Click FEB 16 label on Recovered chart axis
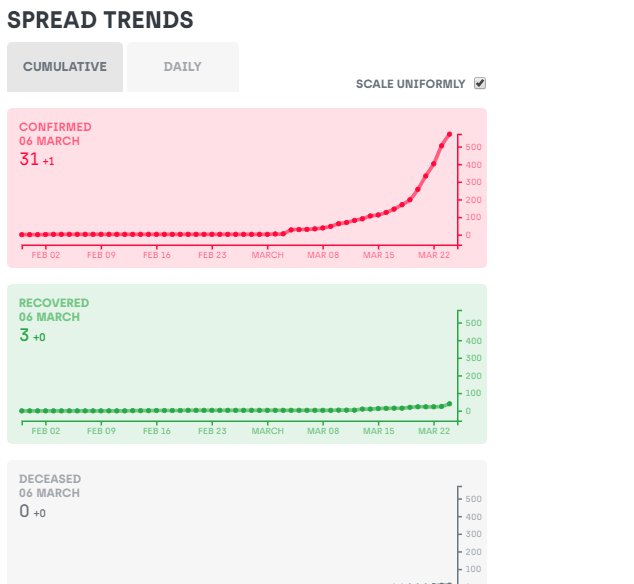 click(x=156, y=431)
